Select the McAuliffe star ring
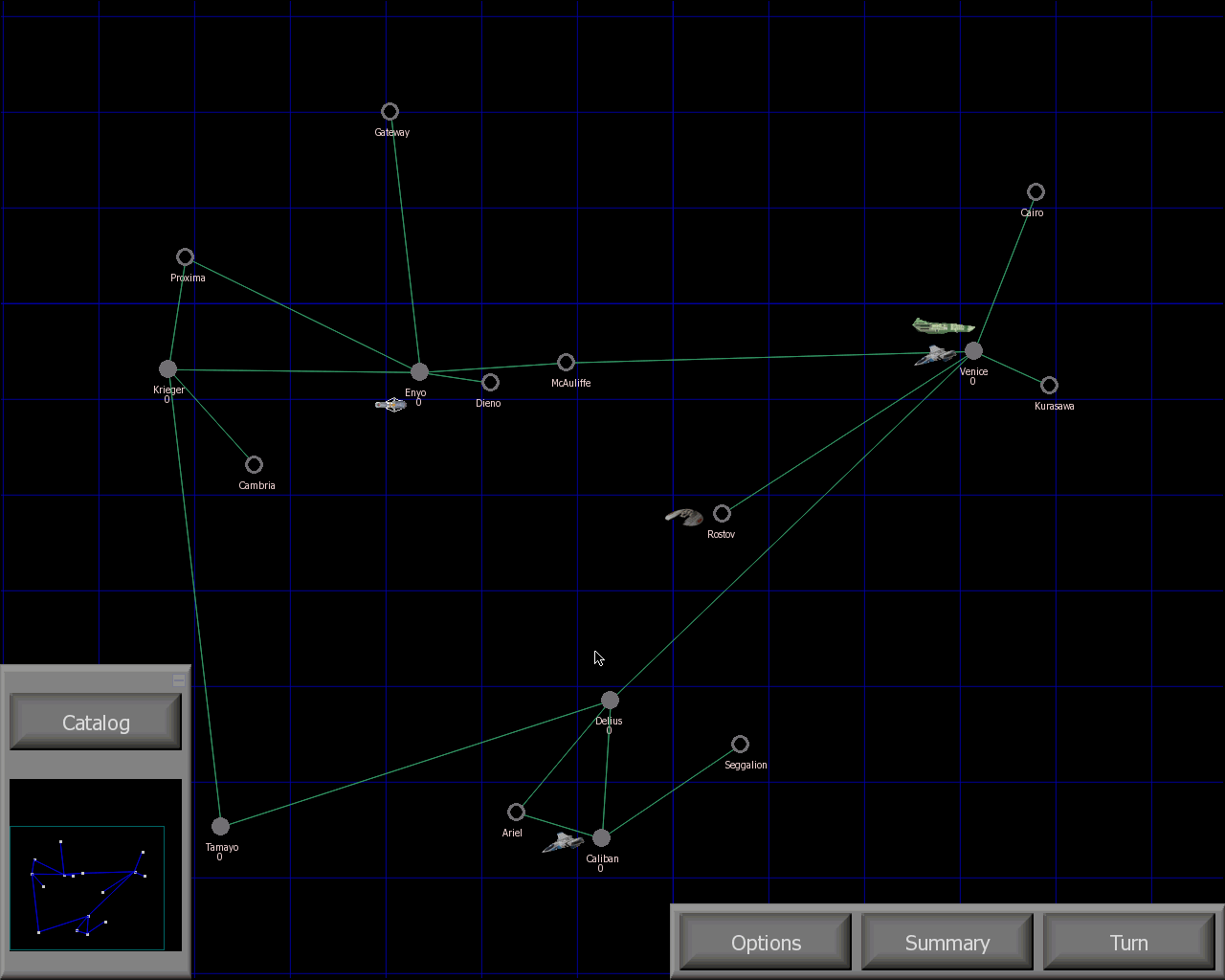This screenshot has width=1225, height=980. (566, 363)
